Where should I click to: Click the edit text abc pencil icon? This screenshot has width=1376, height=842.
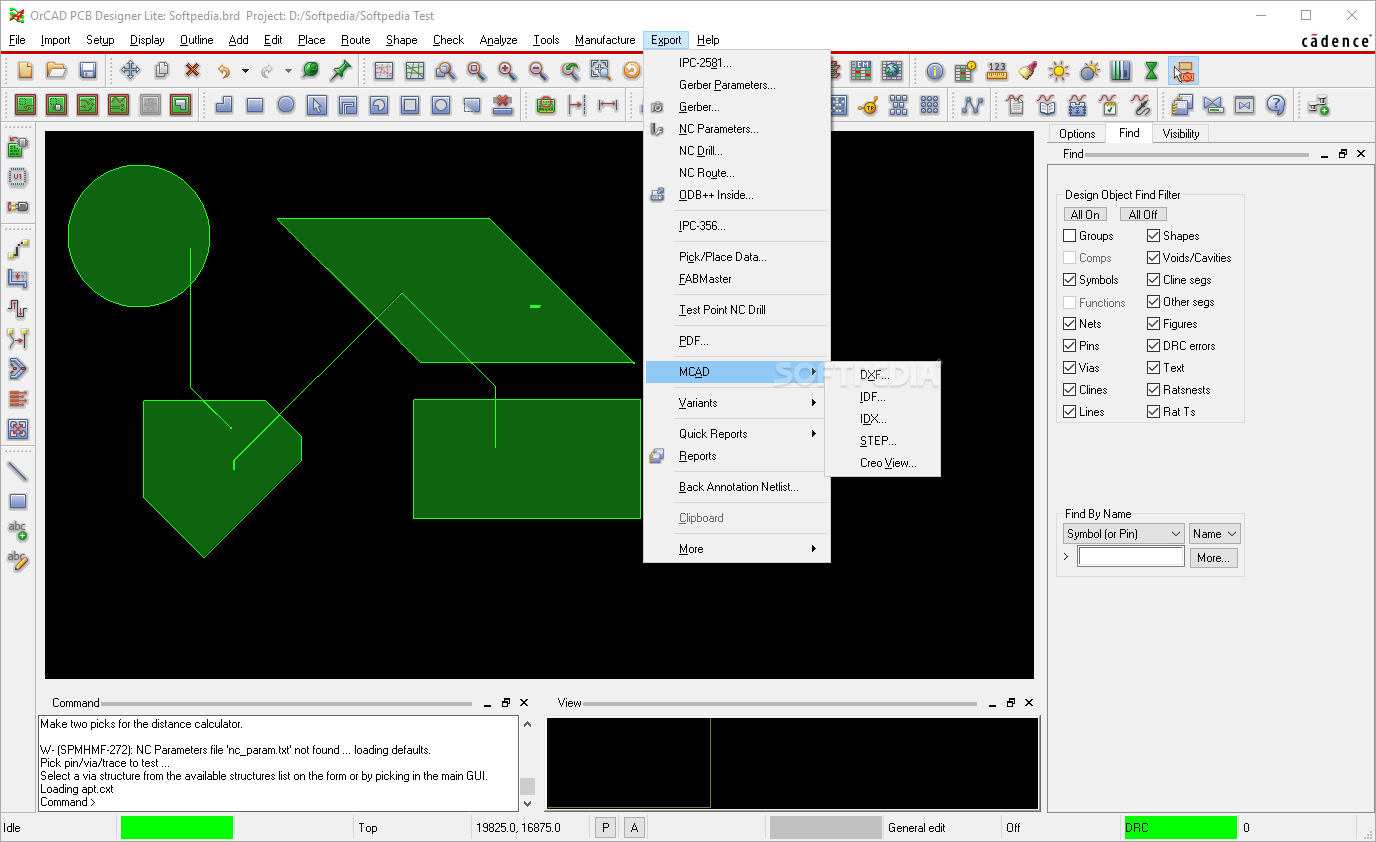[17, 561]
